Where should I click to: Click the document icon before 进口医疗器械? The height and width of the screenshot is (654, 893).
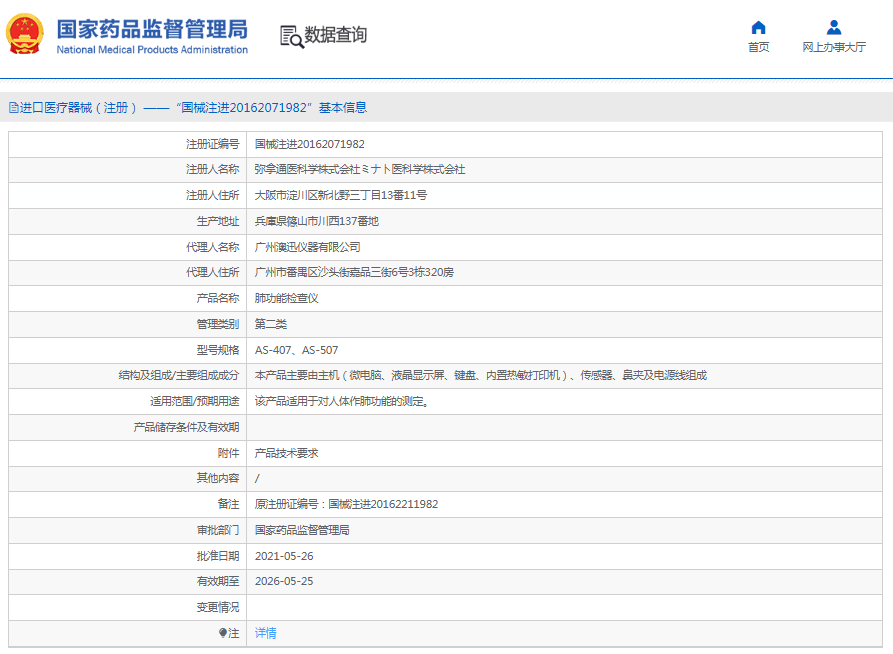(13, 108)
